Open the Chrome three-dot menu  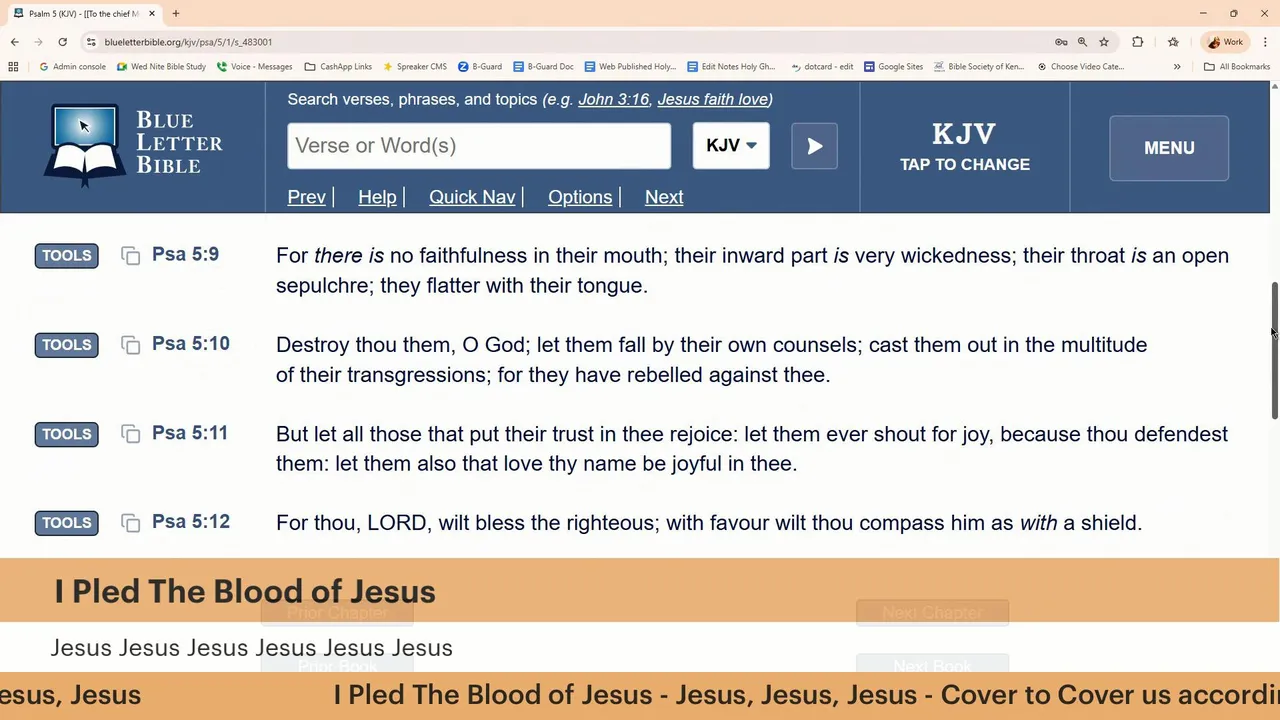[x=1265, y=42]
